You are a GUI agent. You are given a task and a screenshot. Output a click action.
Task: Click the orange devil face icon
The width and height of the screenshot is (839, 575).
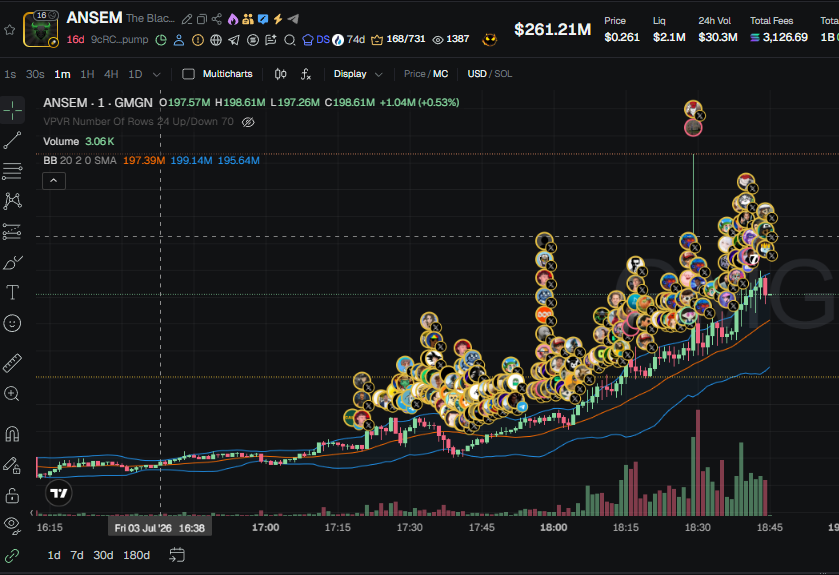click(489, 40)
